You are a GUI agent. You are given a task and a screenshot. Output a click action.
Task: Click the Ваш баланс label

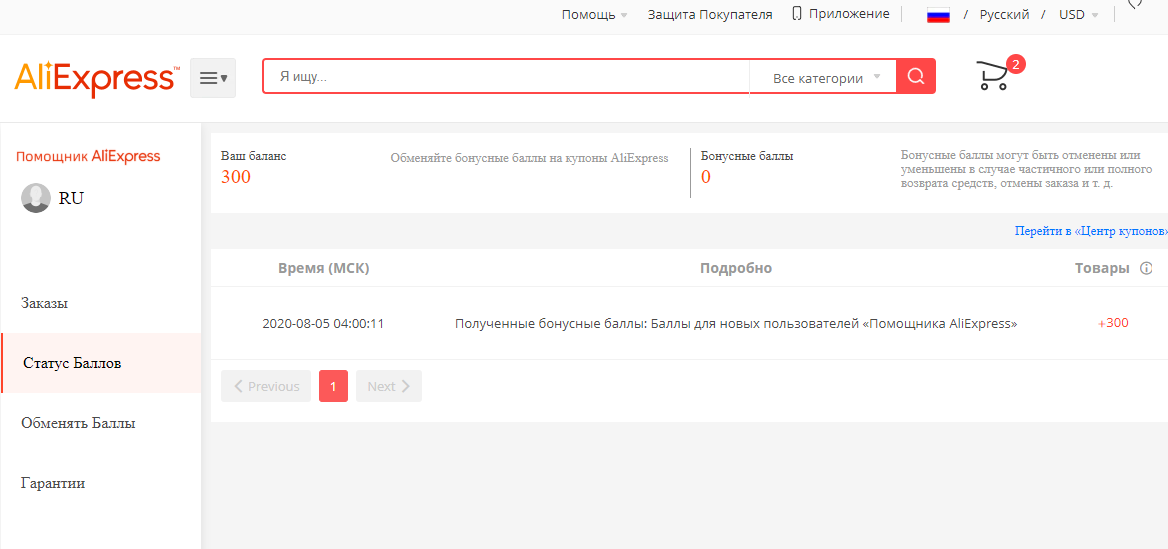tap(253, 156)
